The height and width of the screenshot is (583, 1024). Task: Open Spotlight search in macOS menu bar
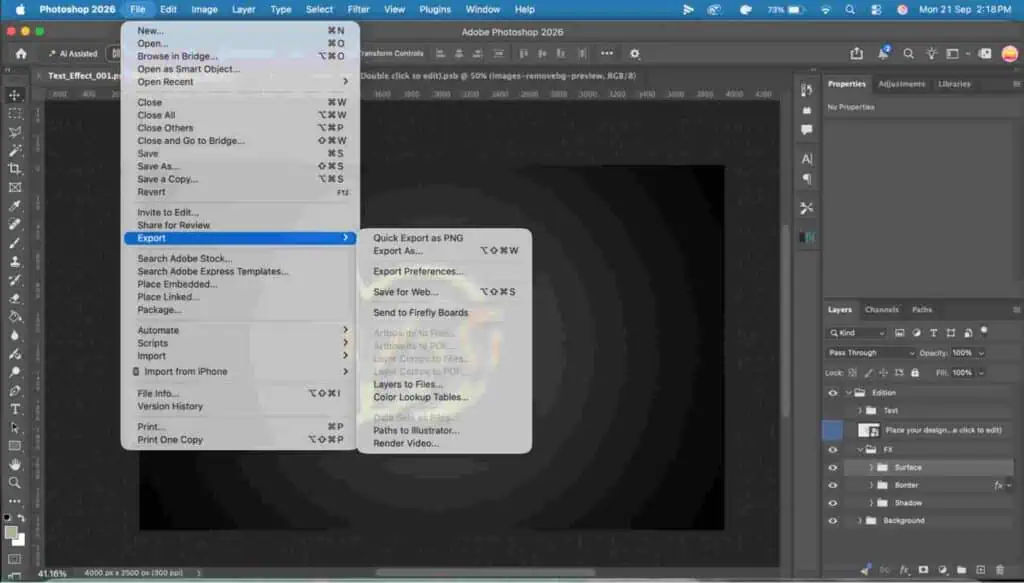point(850,10)
